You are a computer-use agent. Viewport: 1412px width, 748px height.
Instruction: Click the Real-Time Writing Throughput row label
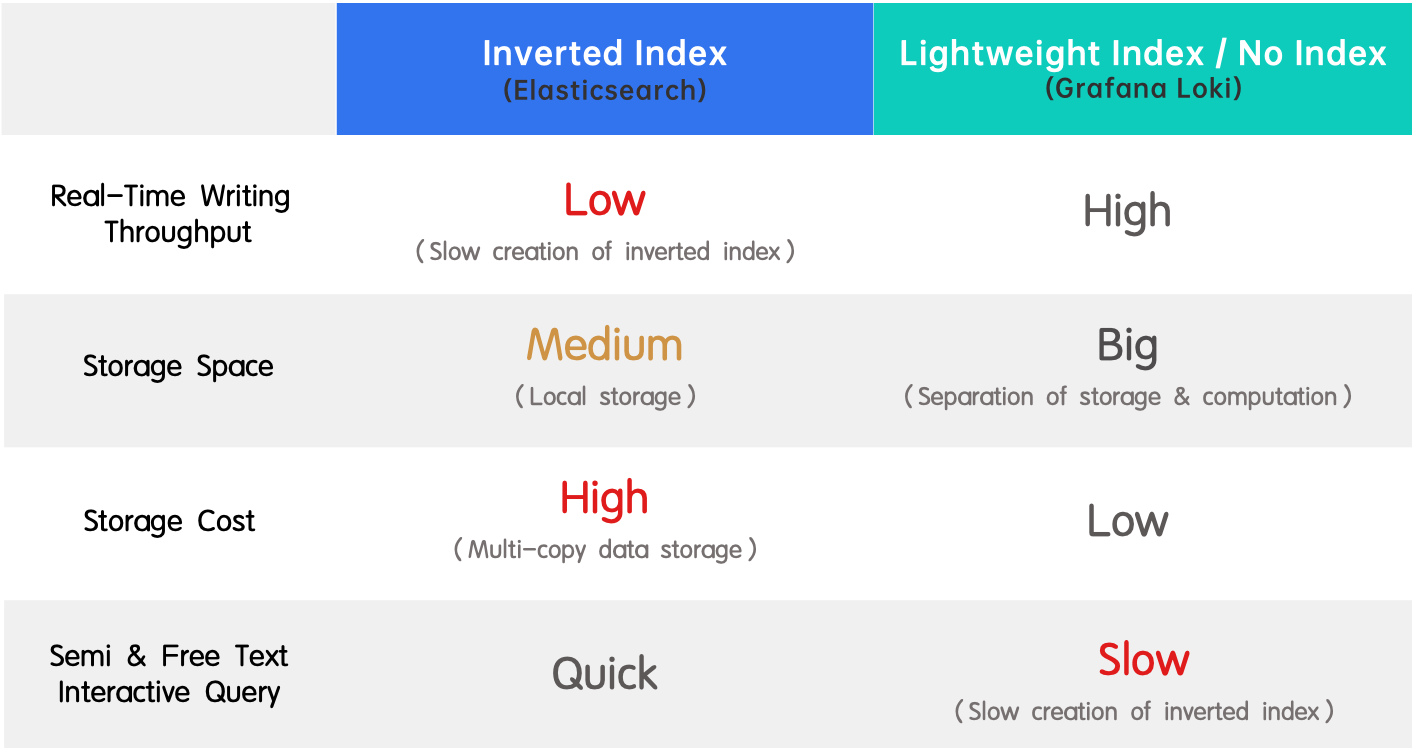(170, 214)
